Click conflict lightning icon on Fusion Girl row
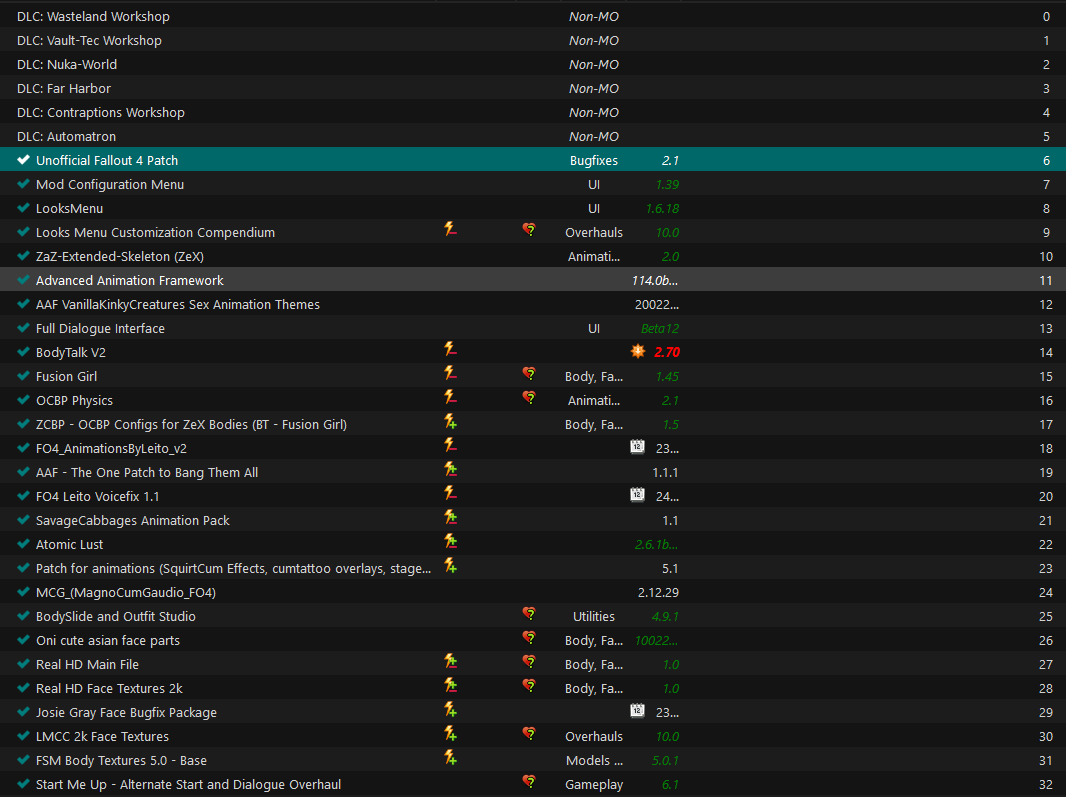The image size is (1066, 797). point(450,373)
